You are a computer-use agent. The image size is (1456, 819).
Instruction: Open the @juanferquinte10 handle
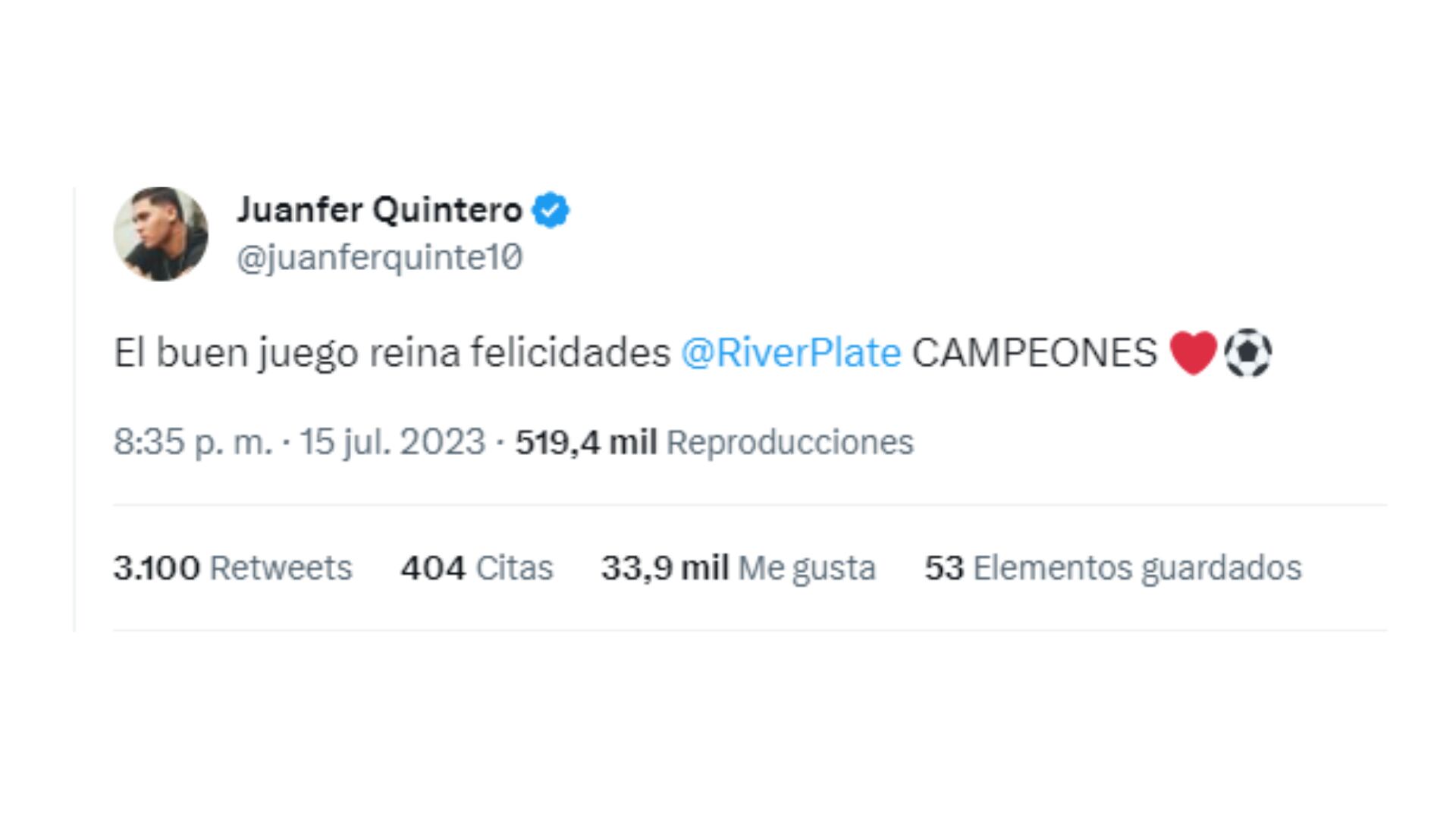379,255
